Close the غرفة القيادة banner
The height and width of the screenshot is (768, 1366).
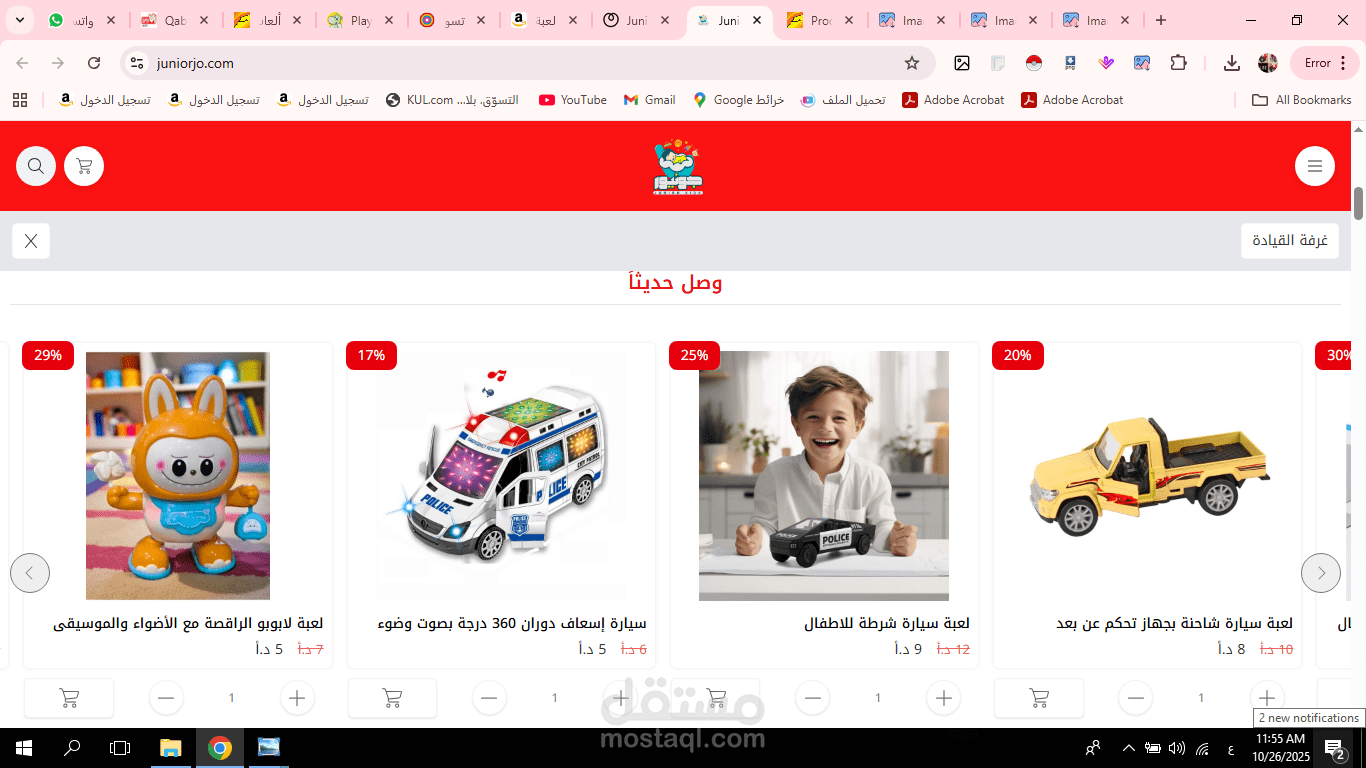point(31,241)
